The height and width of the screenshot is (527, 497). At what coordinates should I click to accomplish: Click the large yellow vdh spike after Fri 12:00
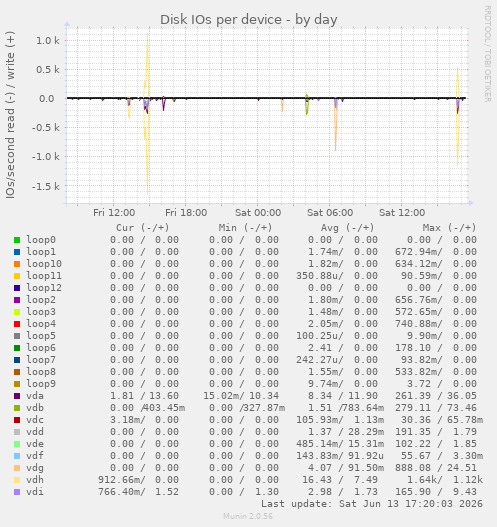147,114
